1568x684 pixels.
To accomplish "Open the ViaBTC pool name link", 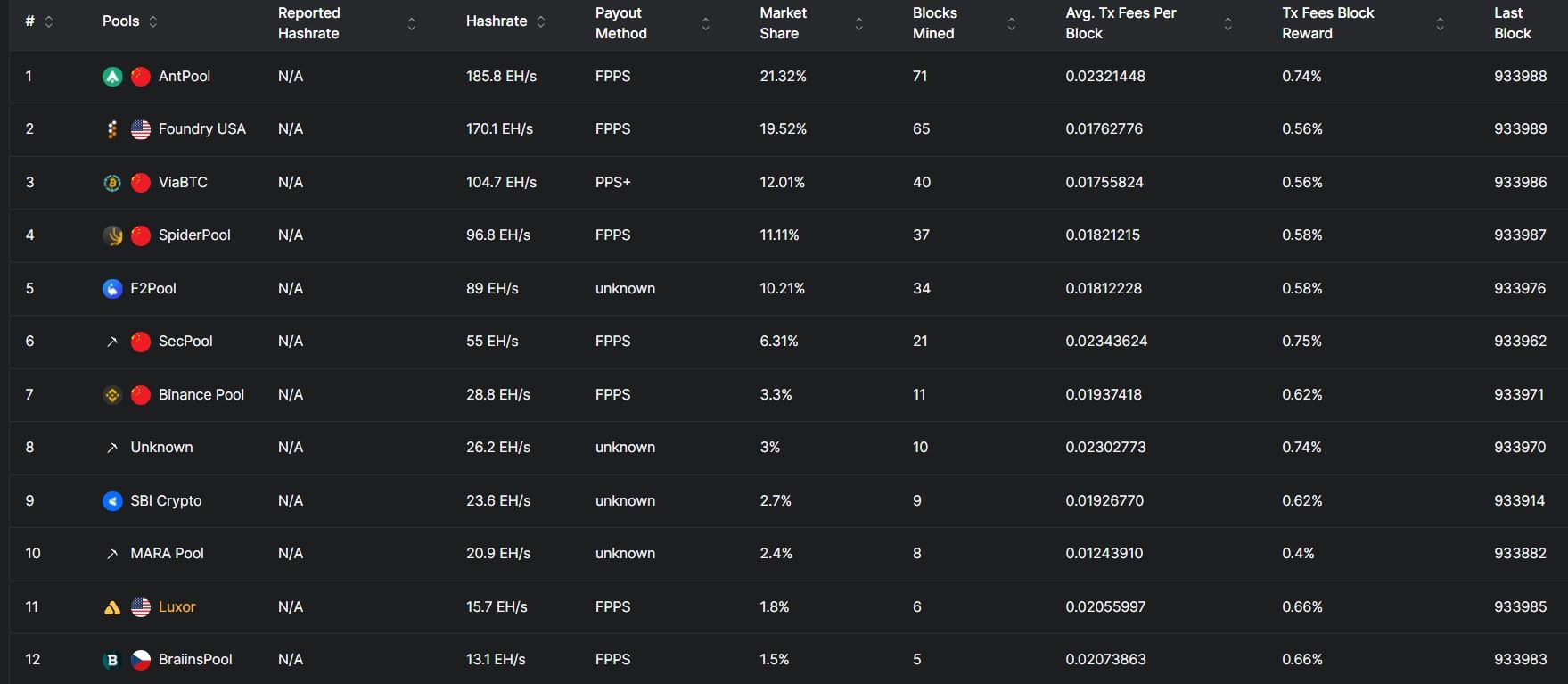I will (183, 182).
